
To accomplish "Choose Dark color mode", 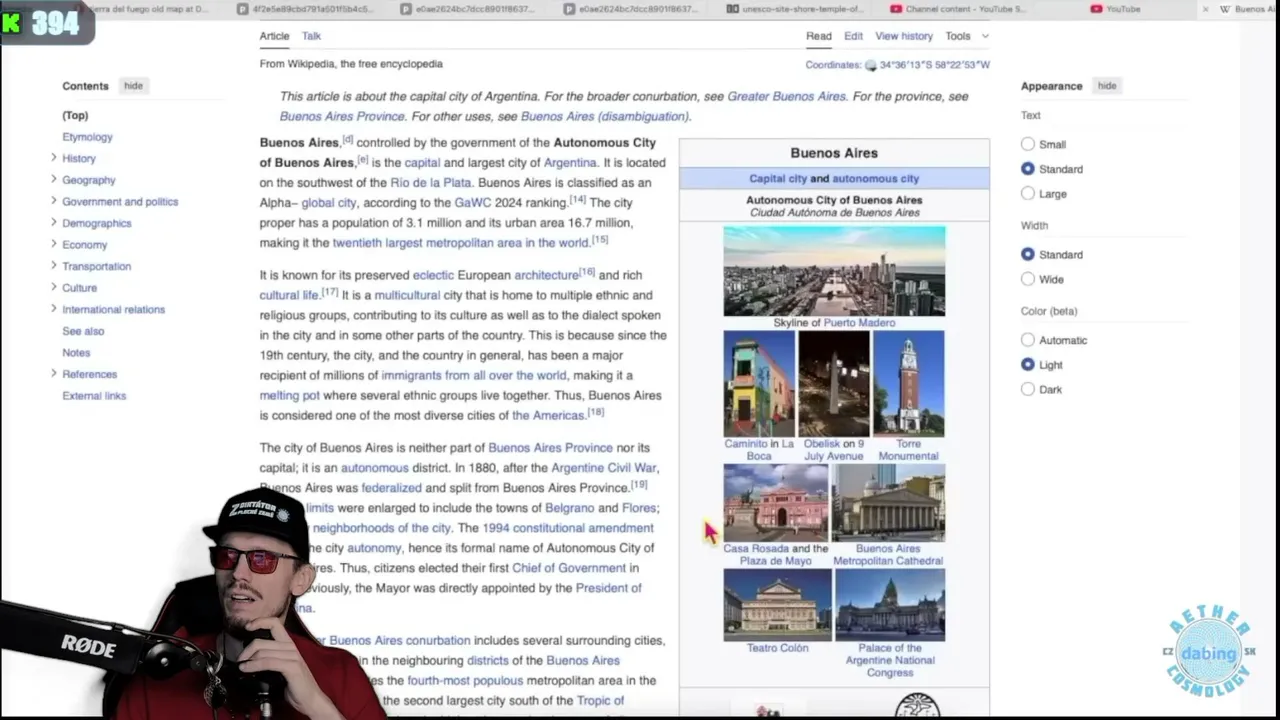I will tap(1028, 389).
